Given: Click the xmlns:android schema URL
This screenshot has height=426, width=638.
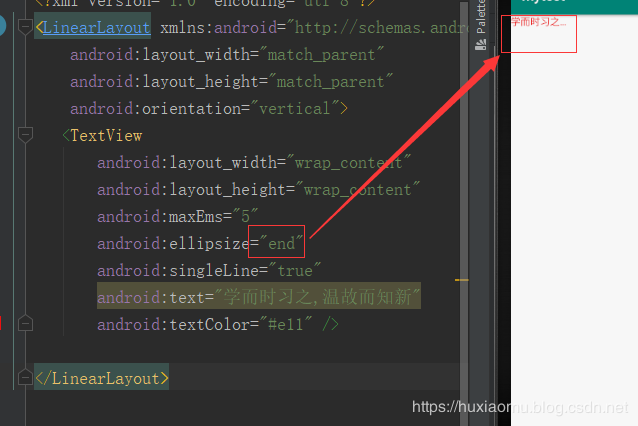Looking at the screenshot, I should pyautogui.click(x=380, y=28).
